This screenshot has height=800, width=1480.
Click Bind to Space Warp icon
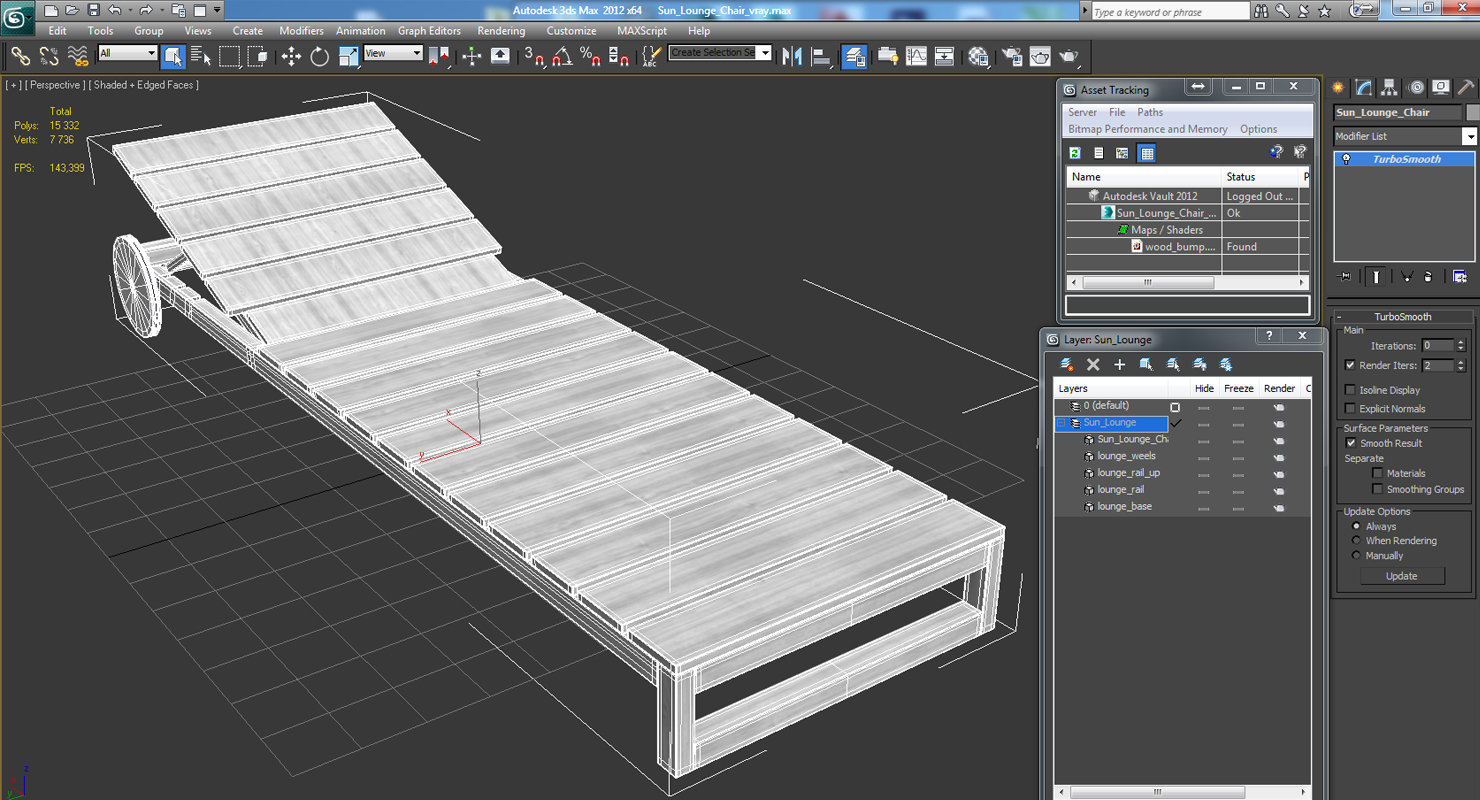77,56
